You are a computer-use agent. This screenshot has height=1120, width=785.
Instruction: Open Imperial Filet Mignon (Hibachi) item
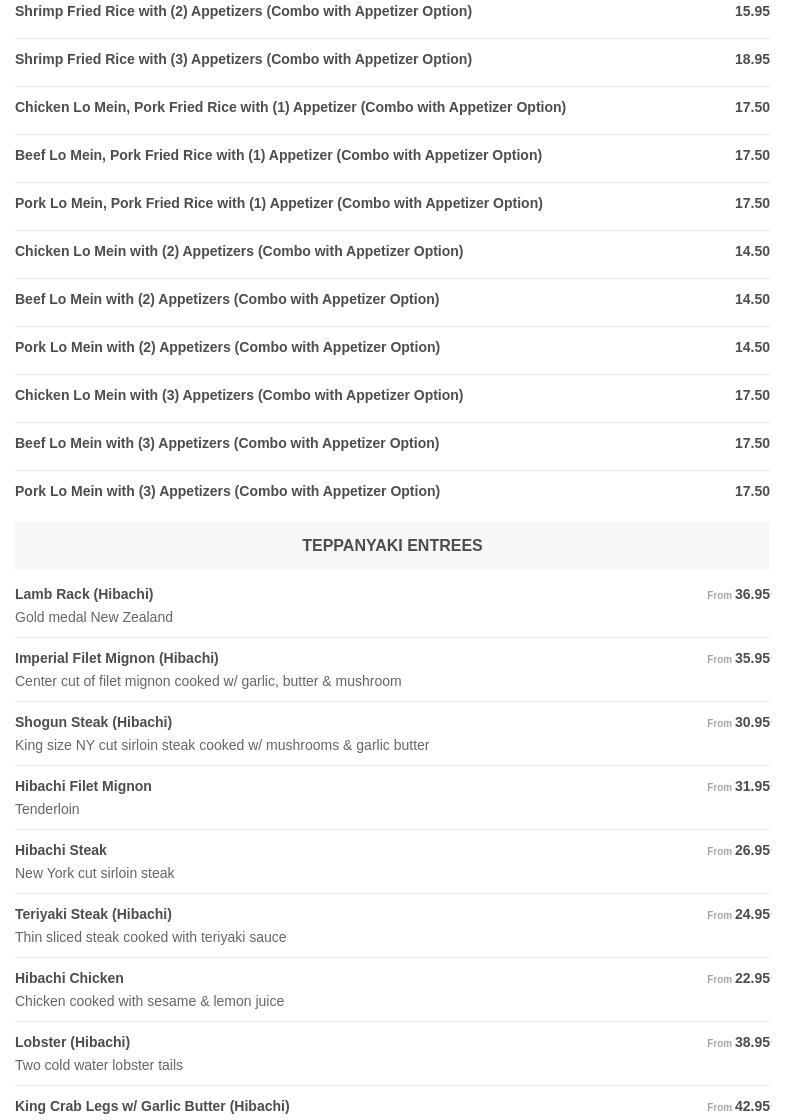click(116, 658)
